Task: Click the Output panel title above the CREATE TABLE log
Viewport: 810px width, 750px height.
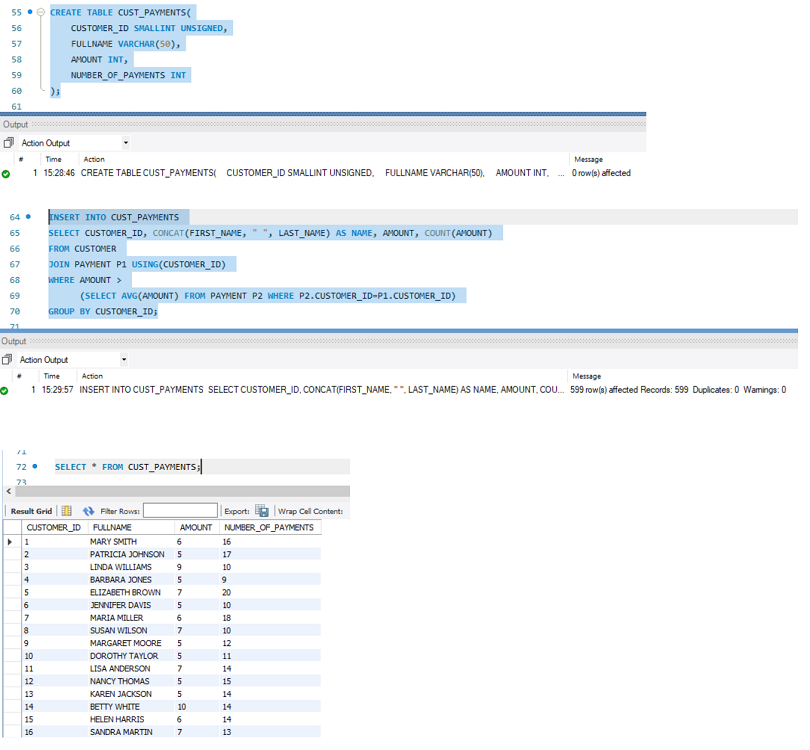Action: pyautogui.click(x=15, y=124)
